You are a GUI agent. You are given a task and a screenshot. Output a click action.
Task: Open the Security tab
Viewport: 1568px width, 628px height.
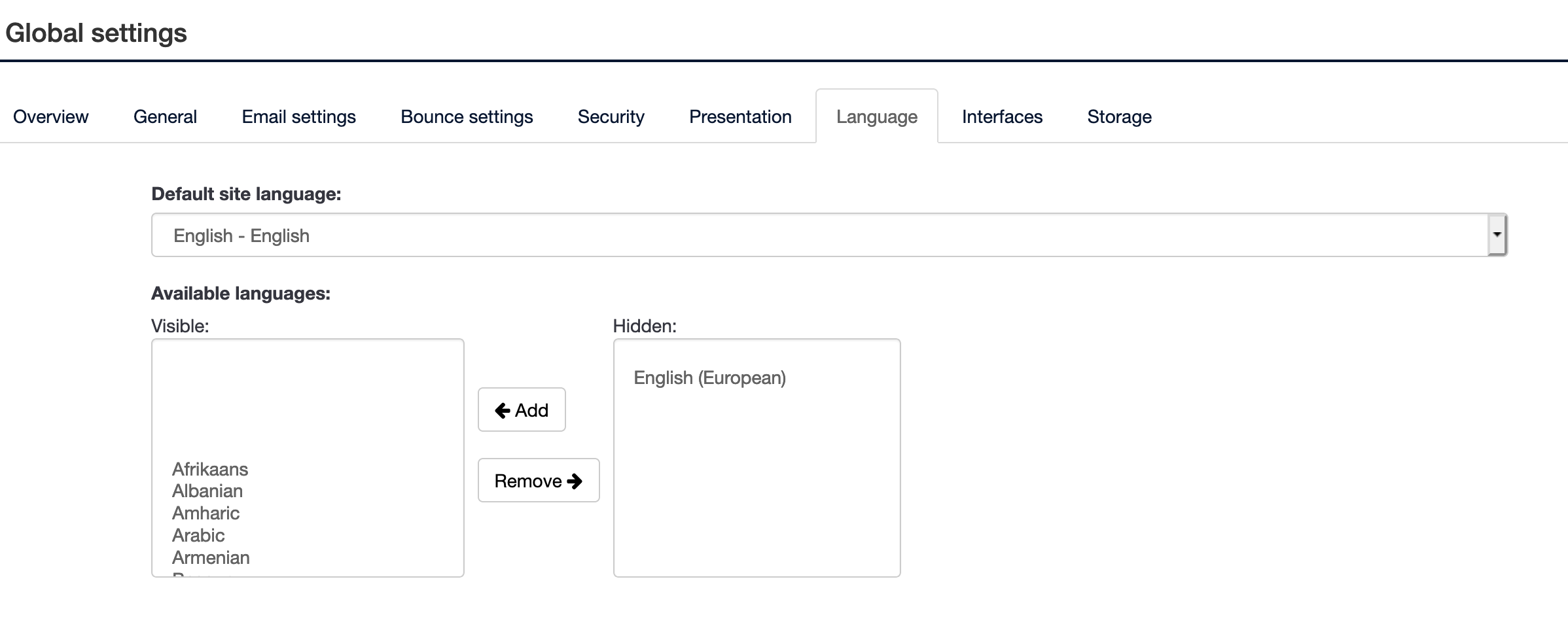tap(611, 116)
